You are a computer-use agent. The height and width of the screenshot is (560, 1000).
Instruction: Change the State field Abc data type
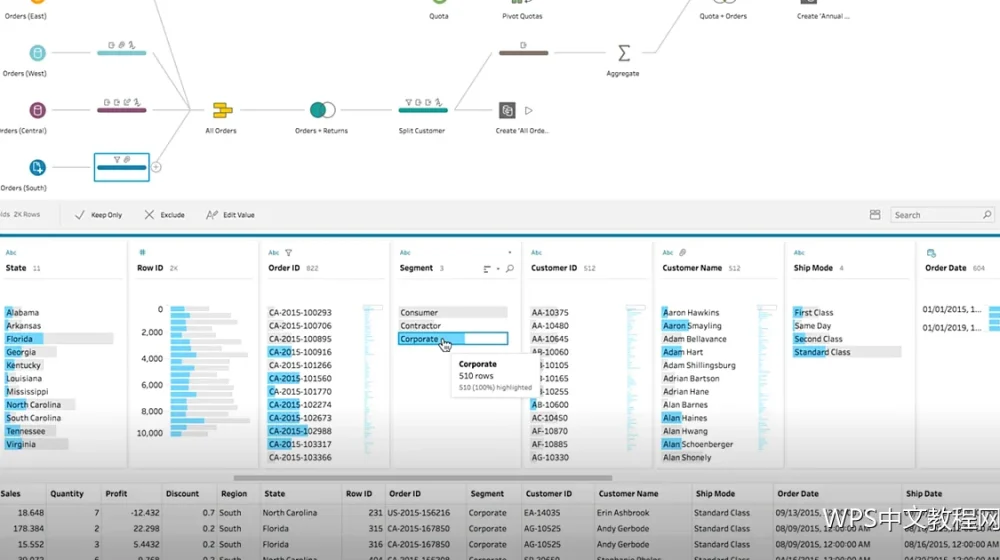(x=11, y=253)
